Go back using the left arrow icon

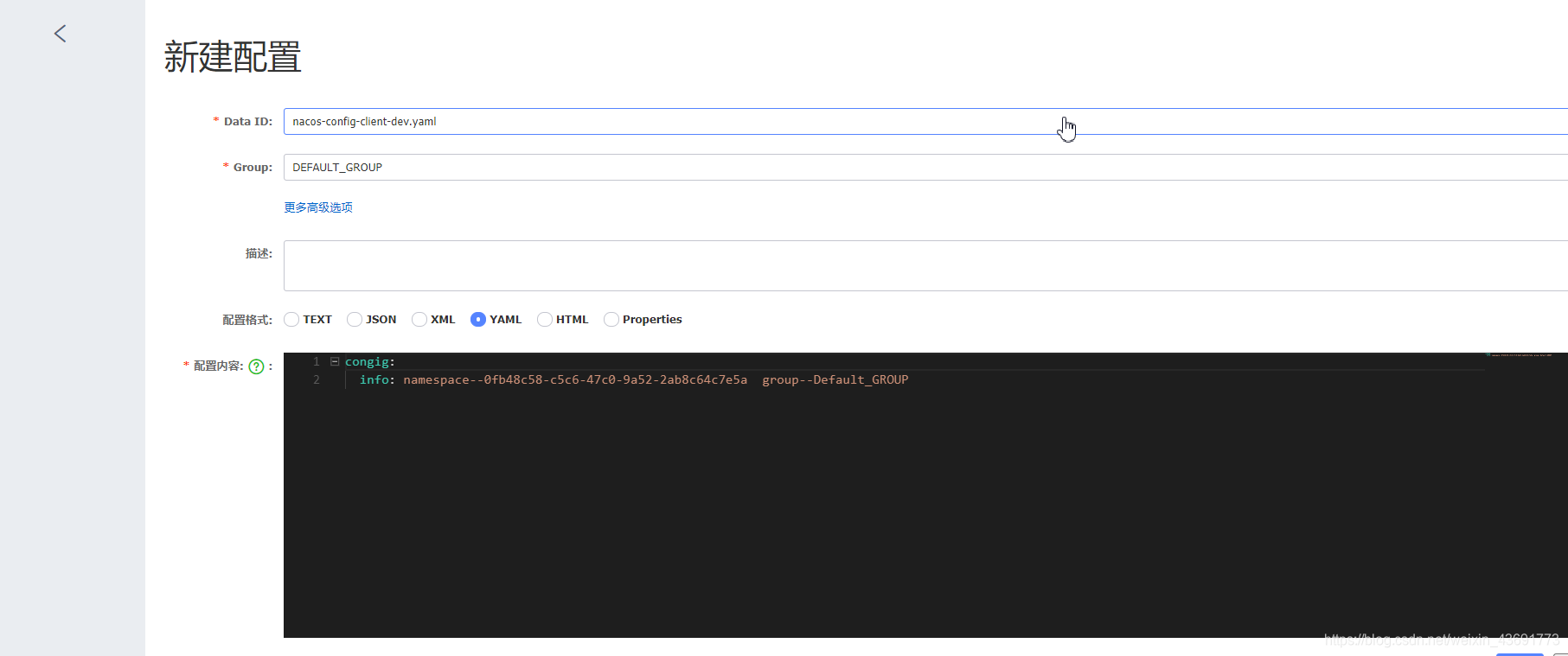60,34
